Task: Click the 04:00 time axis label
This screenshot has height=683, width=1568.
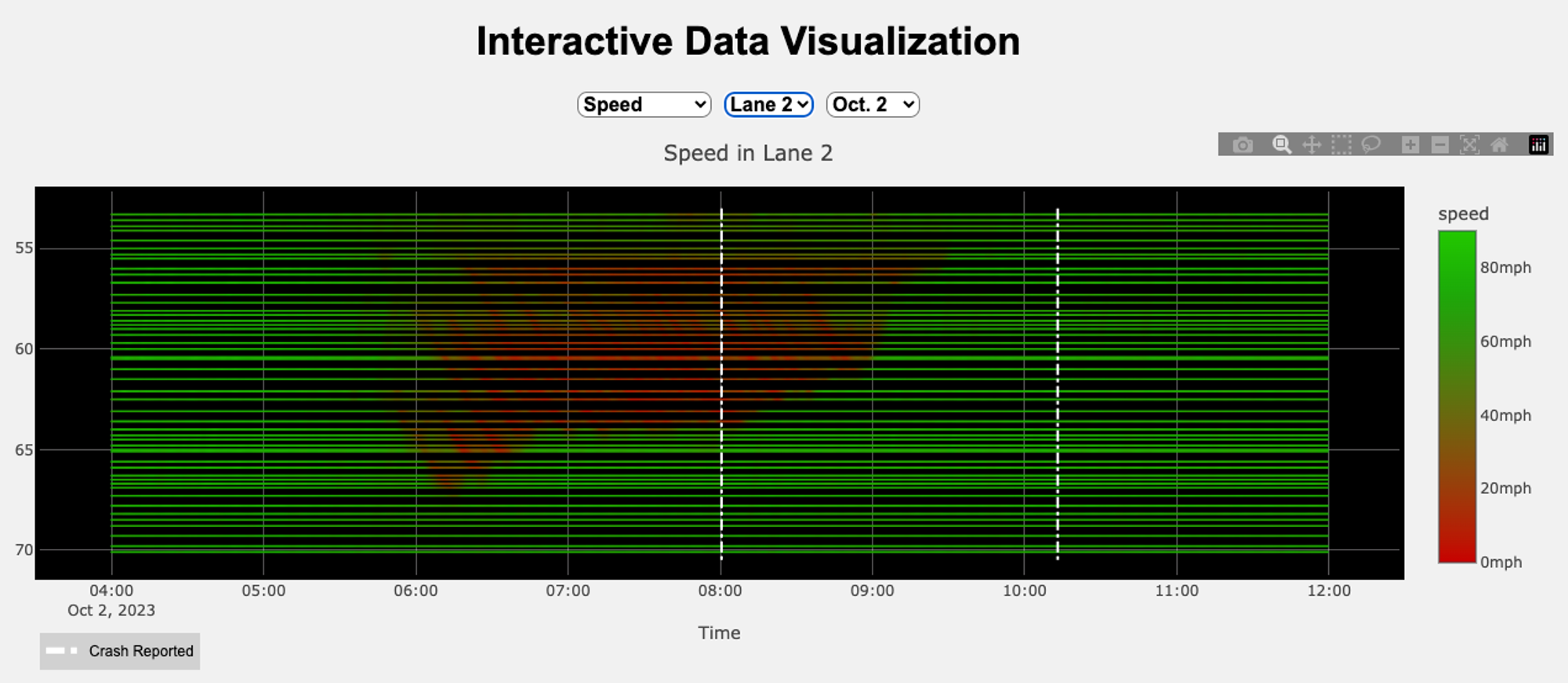Action: click(111, 590)
